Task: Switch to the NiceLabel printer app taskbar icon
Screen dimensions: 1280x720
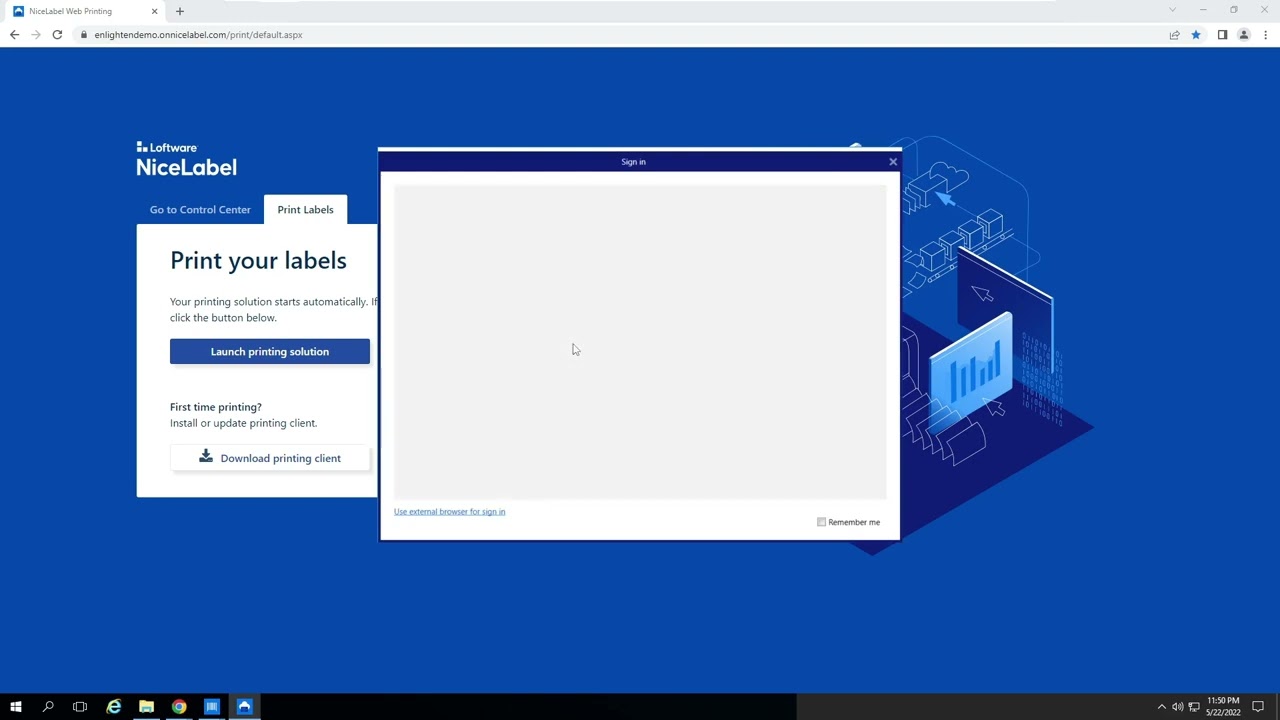Action: click(244, 707)
